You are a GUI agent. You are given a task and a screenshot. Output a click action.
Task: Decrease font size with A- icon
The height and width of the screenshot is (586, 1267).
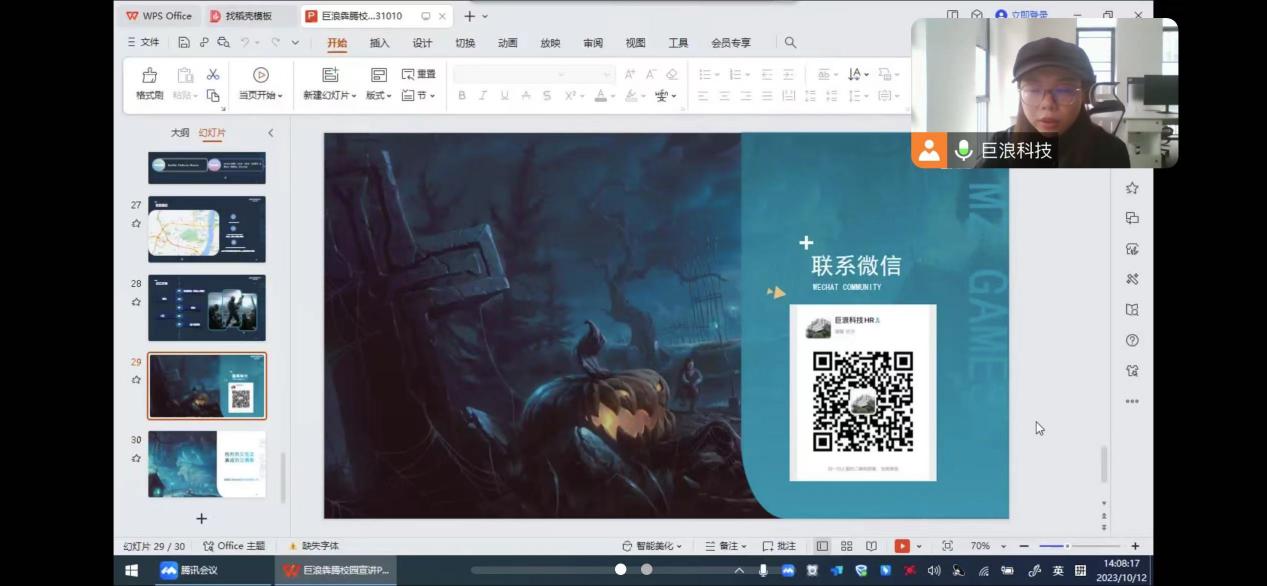tap(651, 74)
